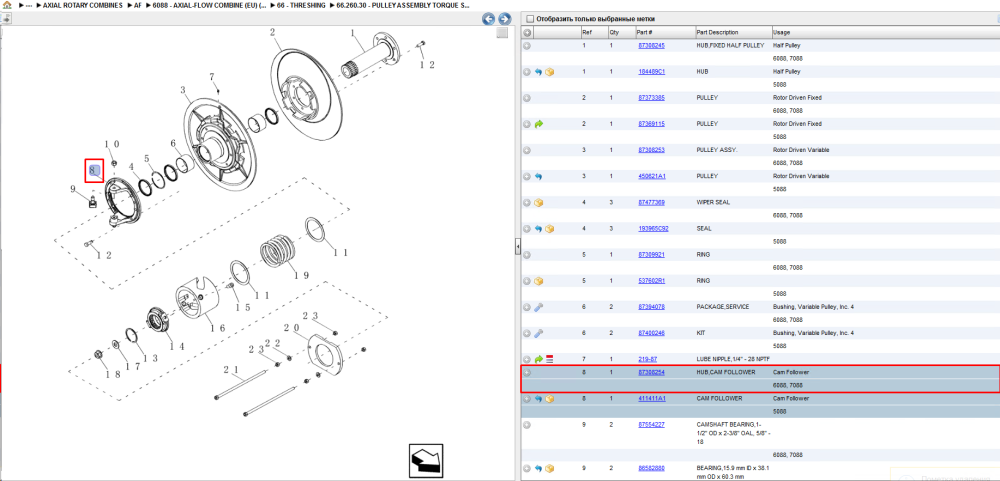Viewport: 1000px width, 481px height.
Task: Click callout number 3 on the diagram
Action: (183, 91)
